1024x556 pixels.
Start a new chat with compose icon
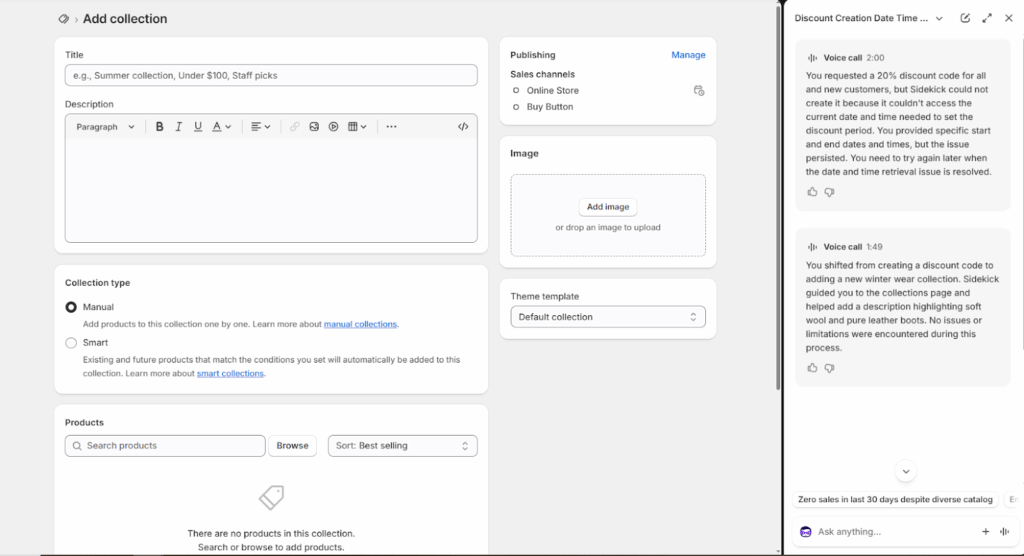[x=965, y=18]
